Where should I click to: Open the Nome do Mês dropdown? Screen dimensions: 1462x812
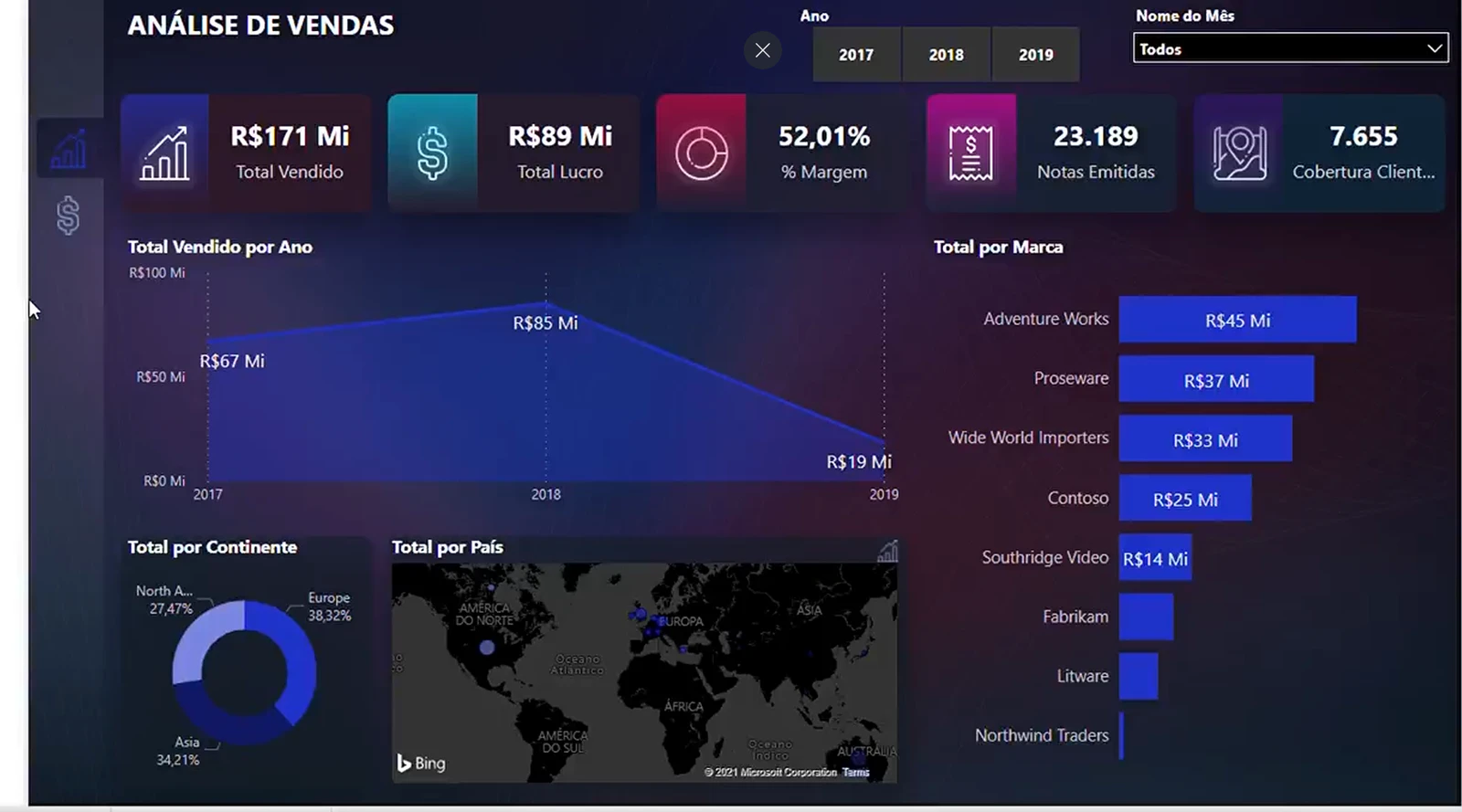click(x=1290, y=48)
